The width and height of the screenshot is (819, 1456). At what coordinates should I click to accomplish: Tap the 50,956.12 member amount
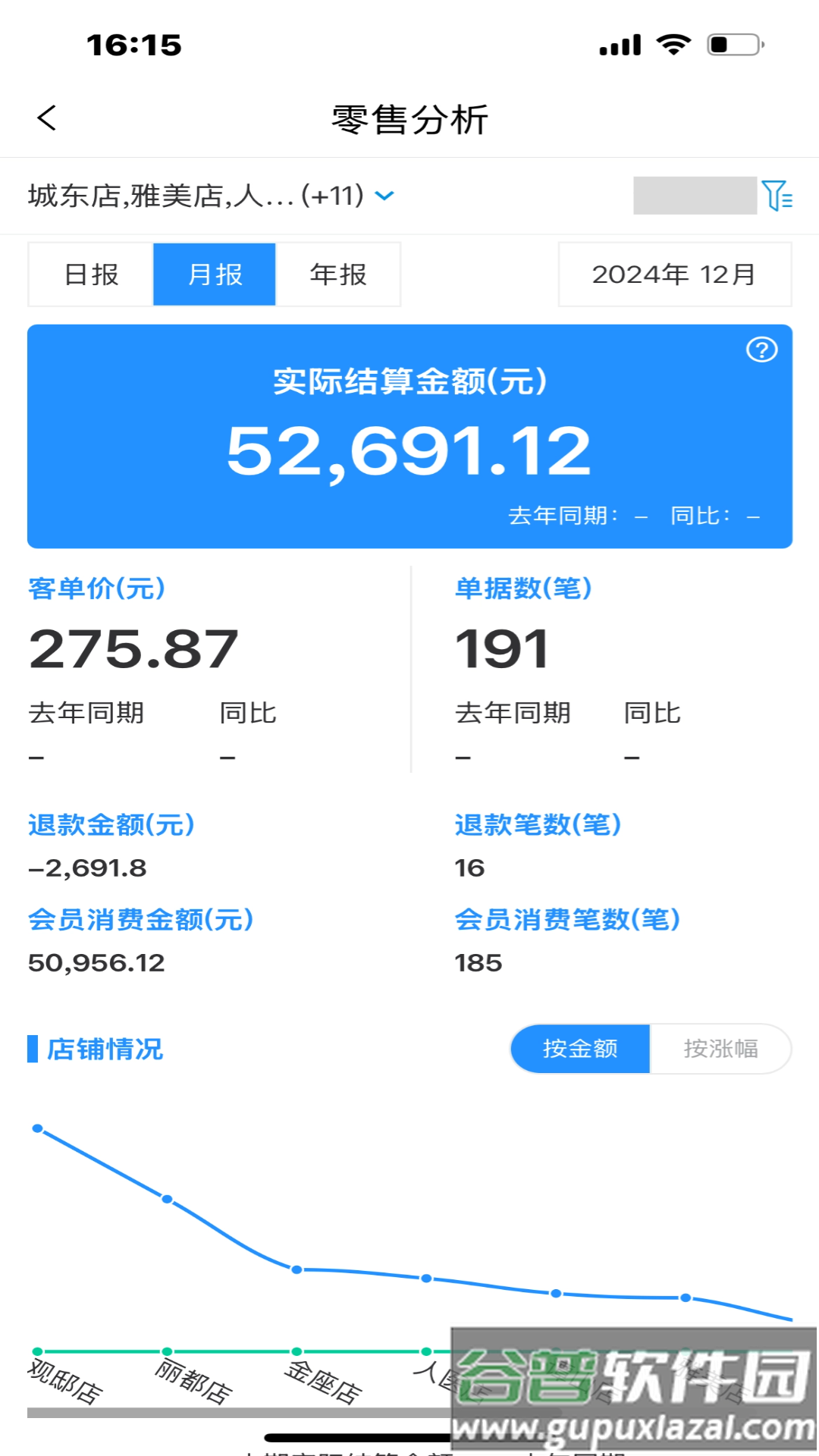tap(96, 963)
